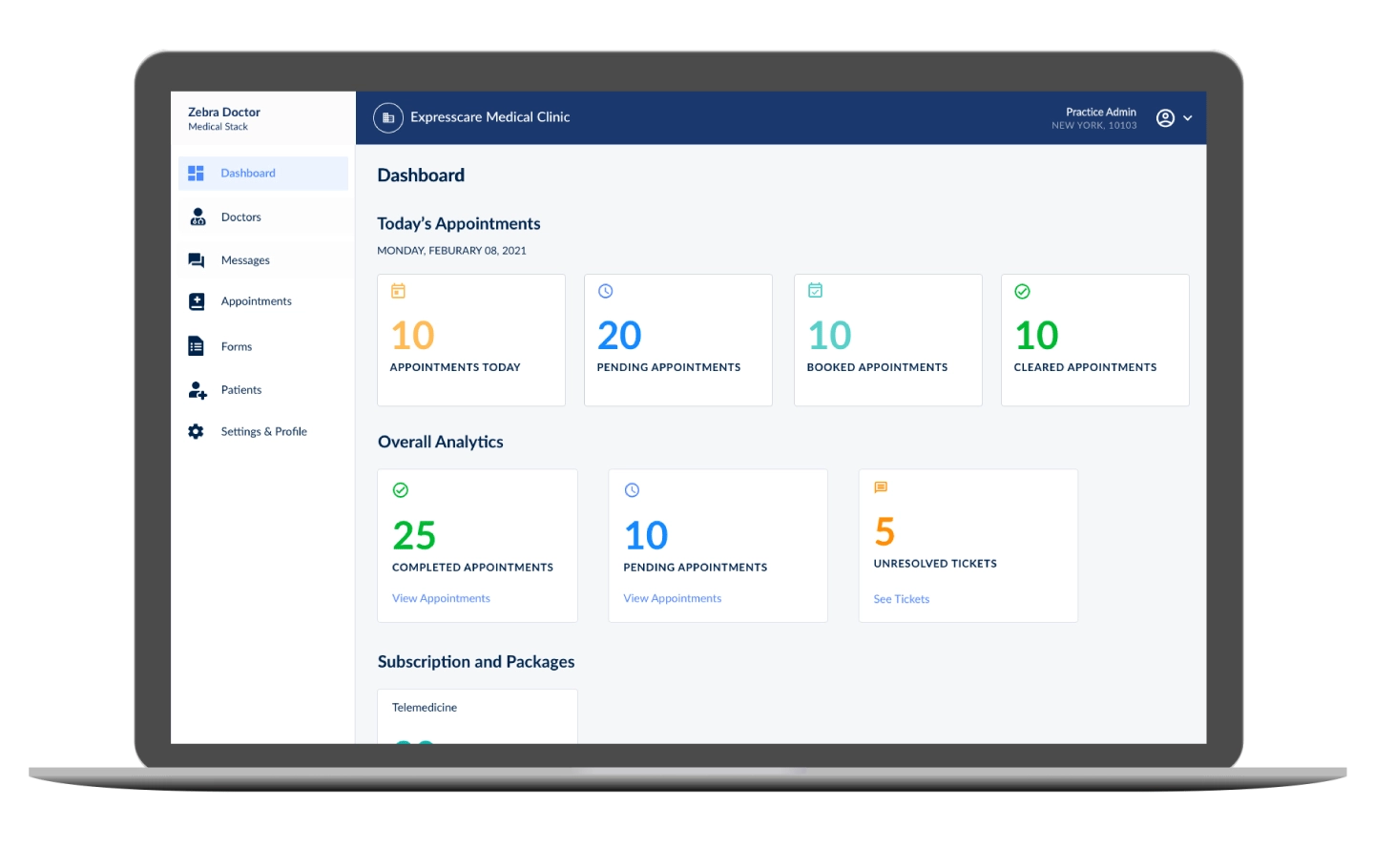Click the Appointments plus-book icon
The image size is (1374, 868).
(197, 301)
